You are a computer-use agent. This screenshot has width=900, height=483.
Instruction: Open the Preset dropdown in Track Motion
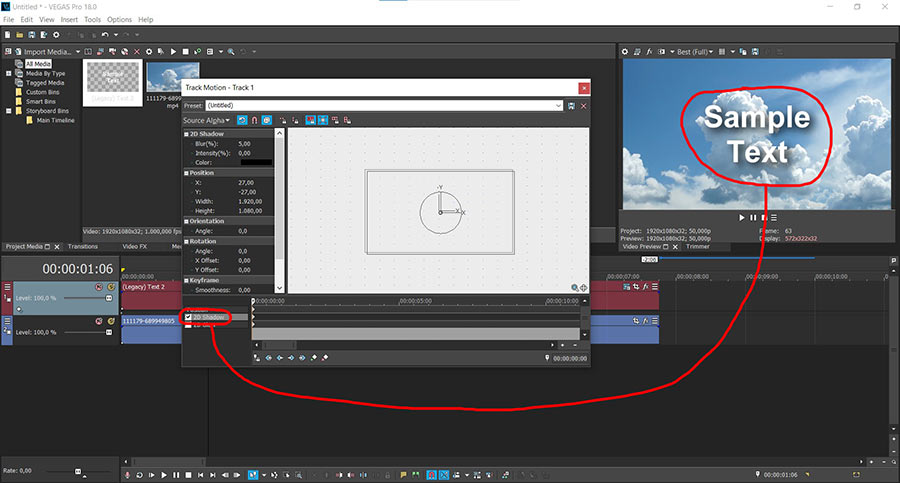[x=558, y=106]
